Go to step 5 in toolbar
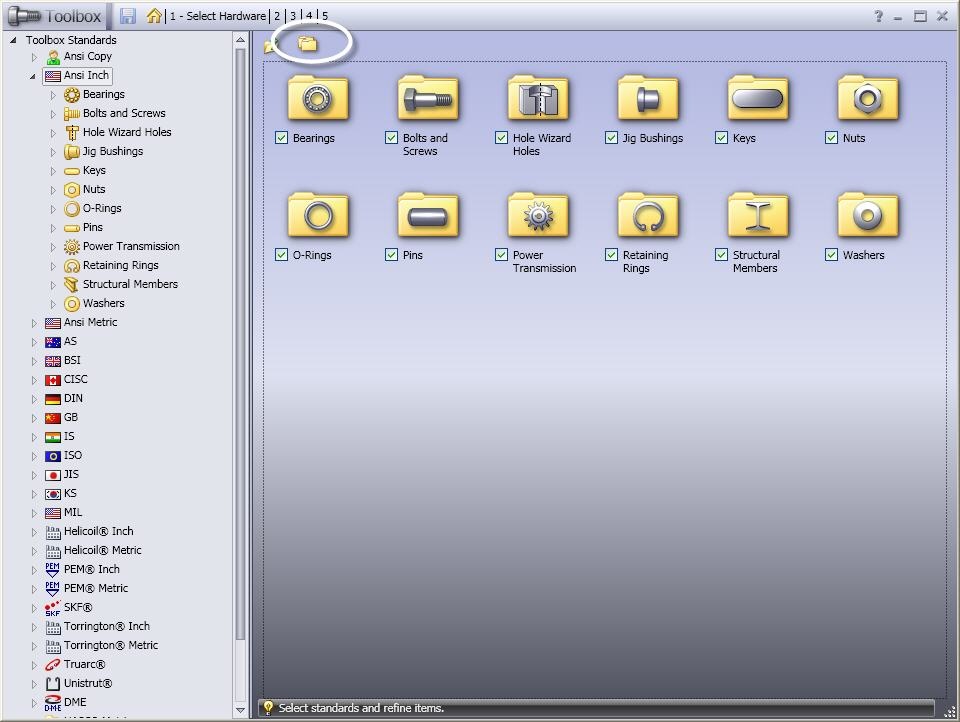The width and height of the screenshot is (960, 722). 325,16
